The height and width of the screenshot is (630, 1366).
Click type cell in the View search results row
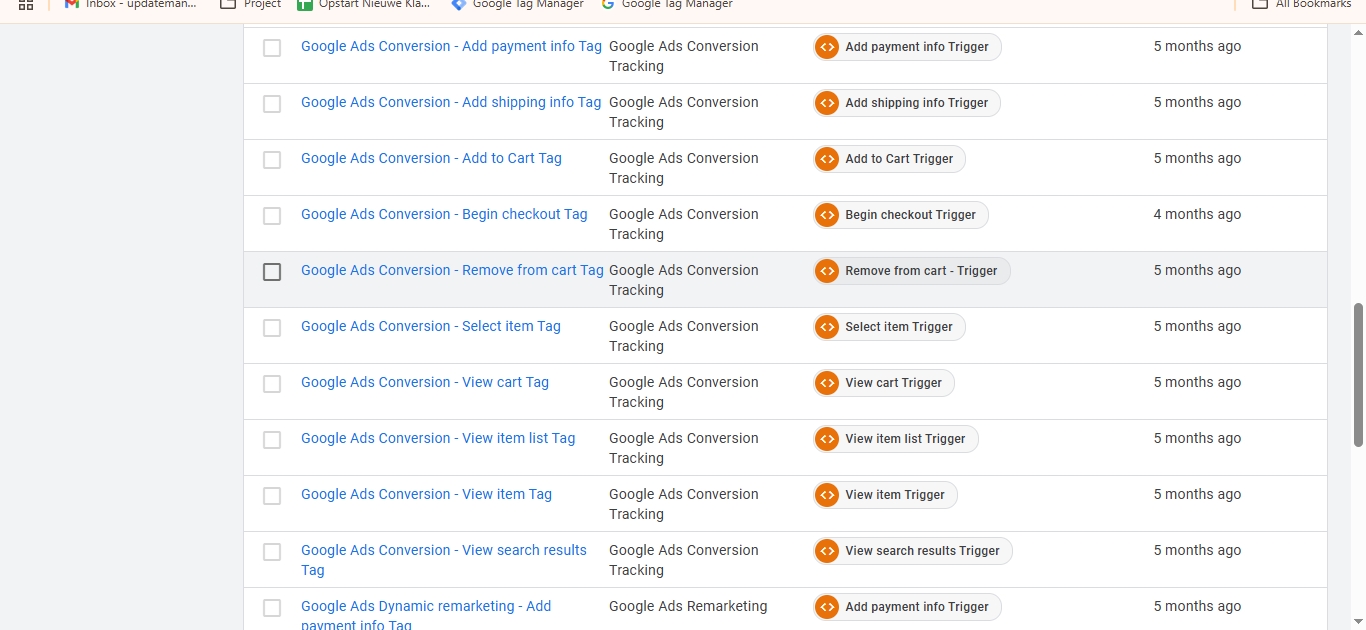click(x=684, y=560)
